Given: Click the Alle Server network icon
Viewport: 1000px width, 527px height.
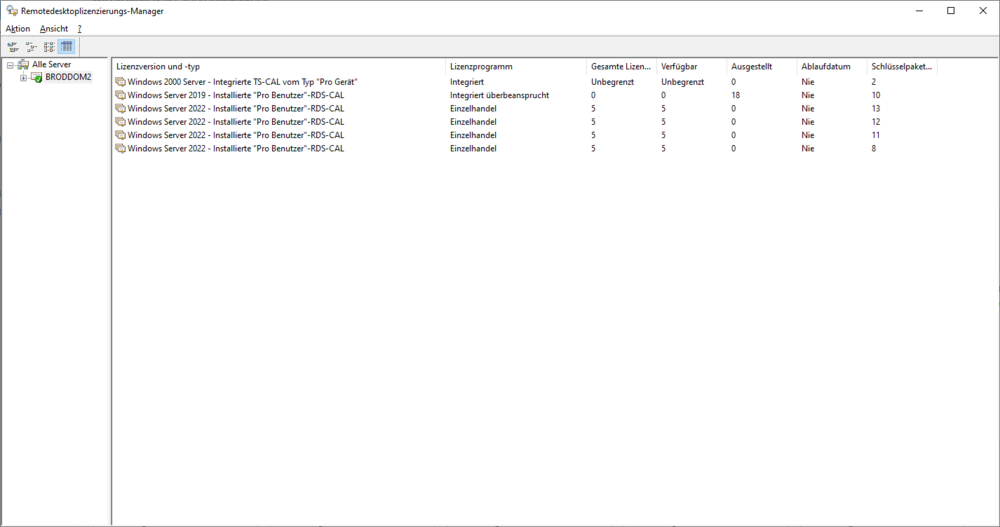Looking at the screenshot, I should (23, 65).
